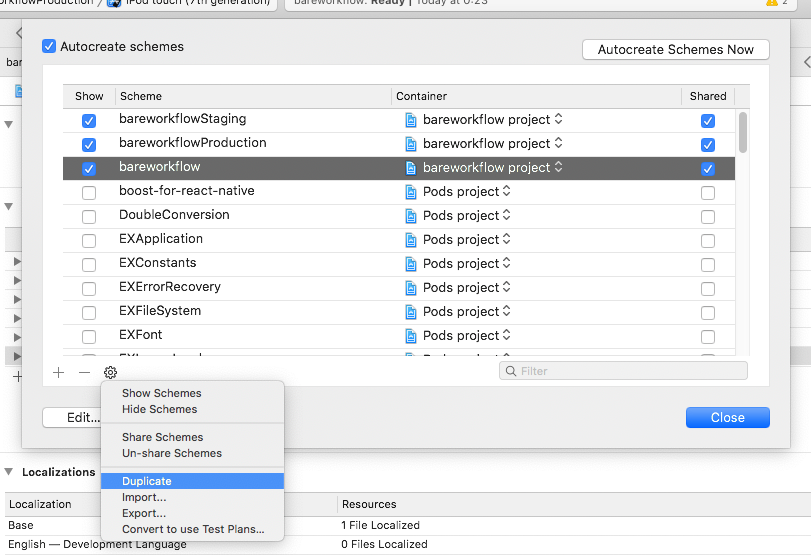Open container dropdown for EXApplication
The image size is (811, 555).
coord(507,239)
